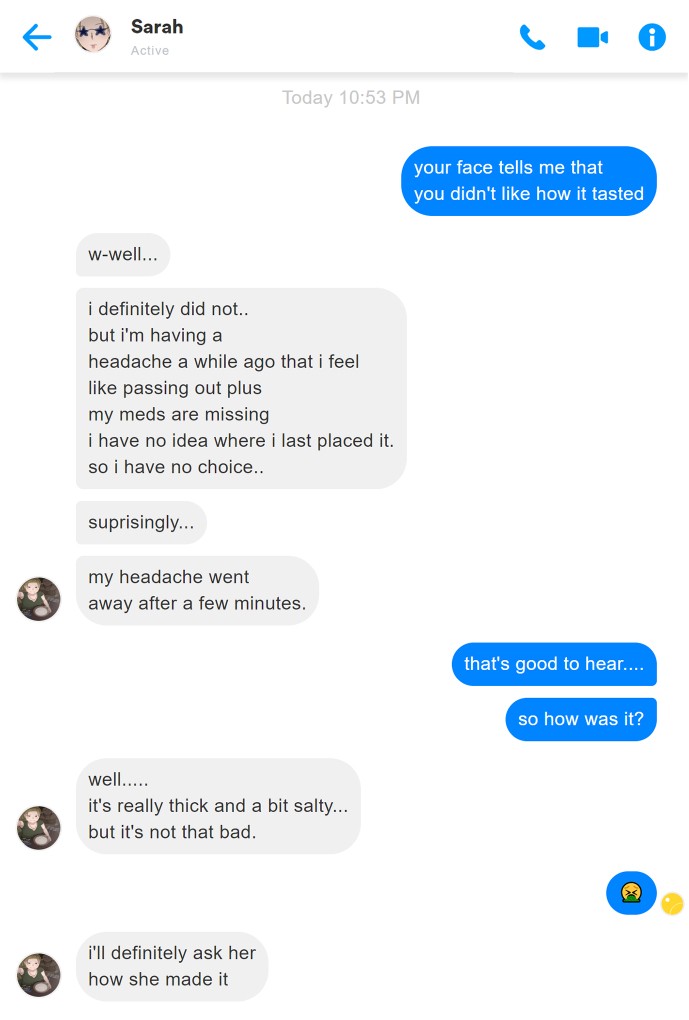Select the "that's good to hear...." message
The height and width of the screenshot is (1020, 689).
[x=554, y=664]
